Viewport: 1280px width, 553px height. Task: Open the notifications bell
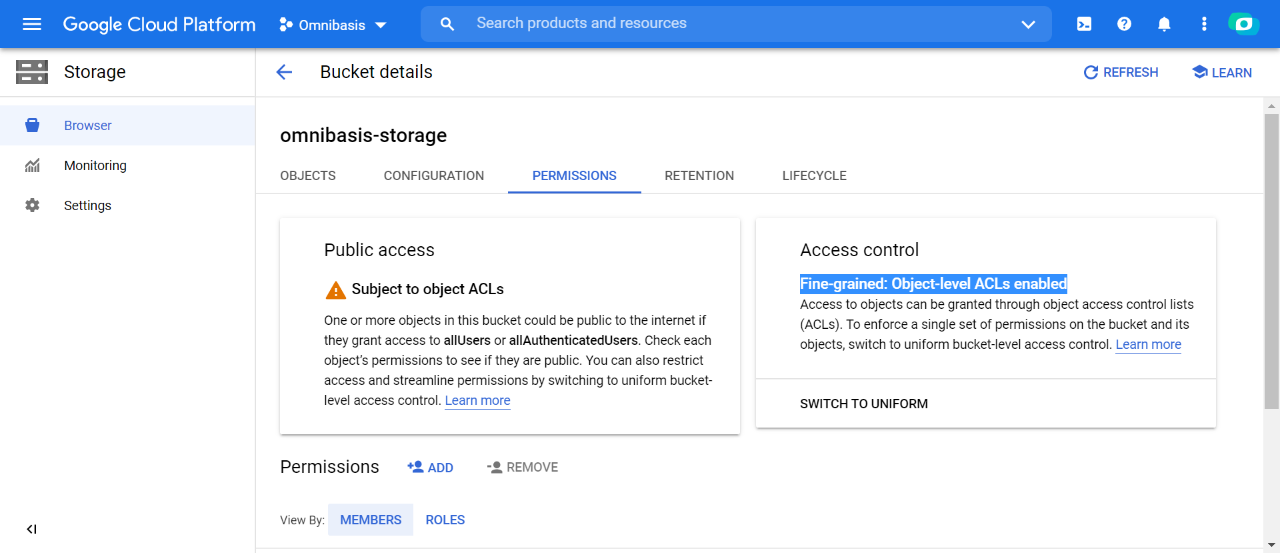[x=1164, y=24]
